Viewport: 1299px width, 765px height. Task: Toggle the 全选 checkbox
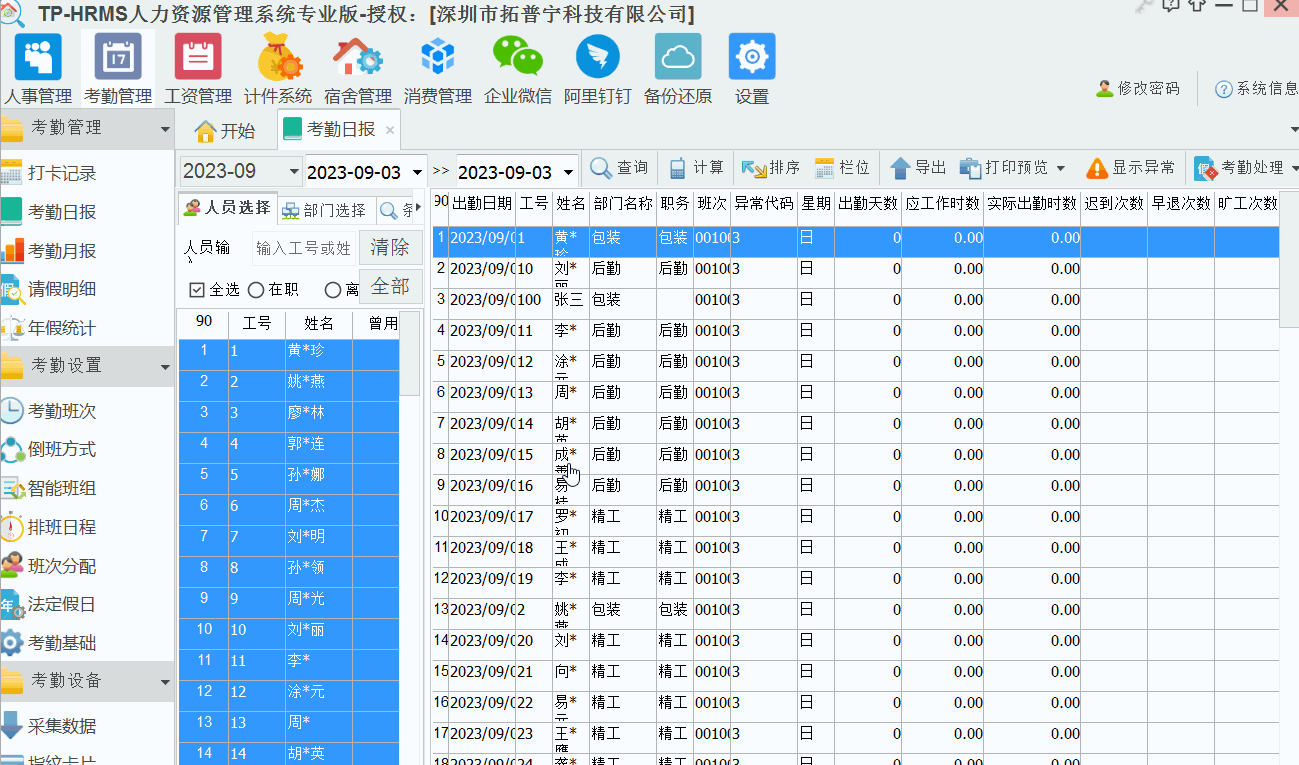click(x=197, y=290)
